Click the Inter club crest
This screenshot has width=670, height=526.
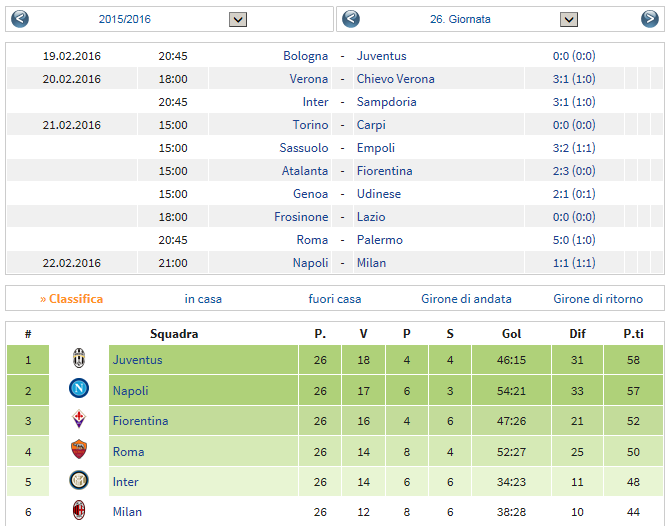pos(79,480)
